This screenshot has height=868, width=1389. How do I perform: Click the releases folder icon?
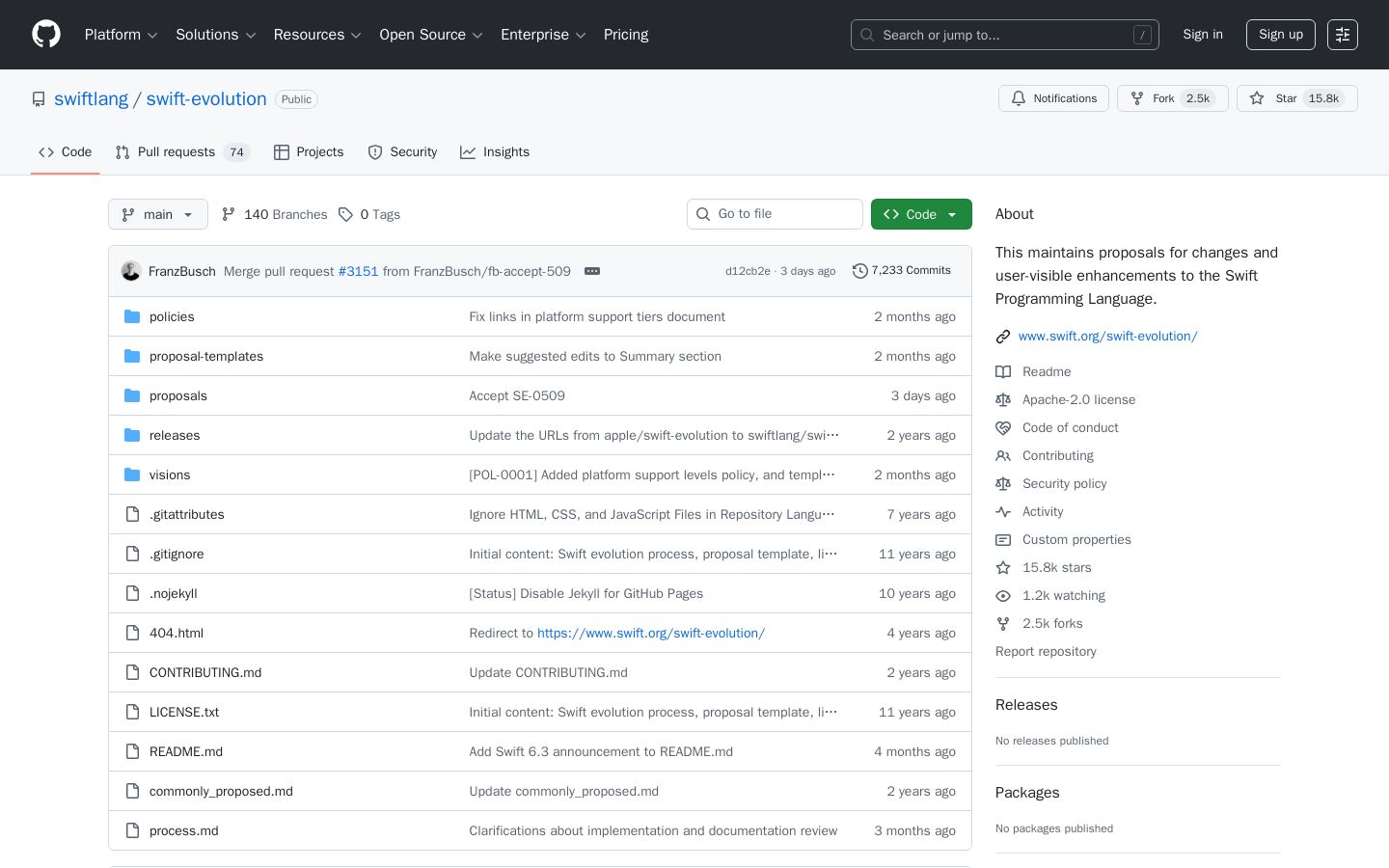pos(132,435)
